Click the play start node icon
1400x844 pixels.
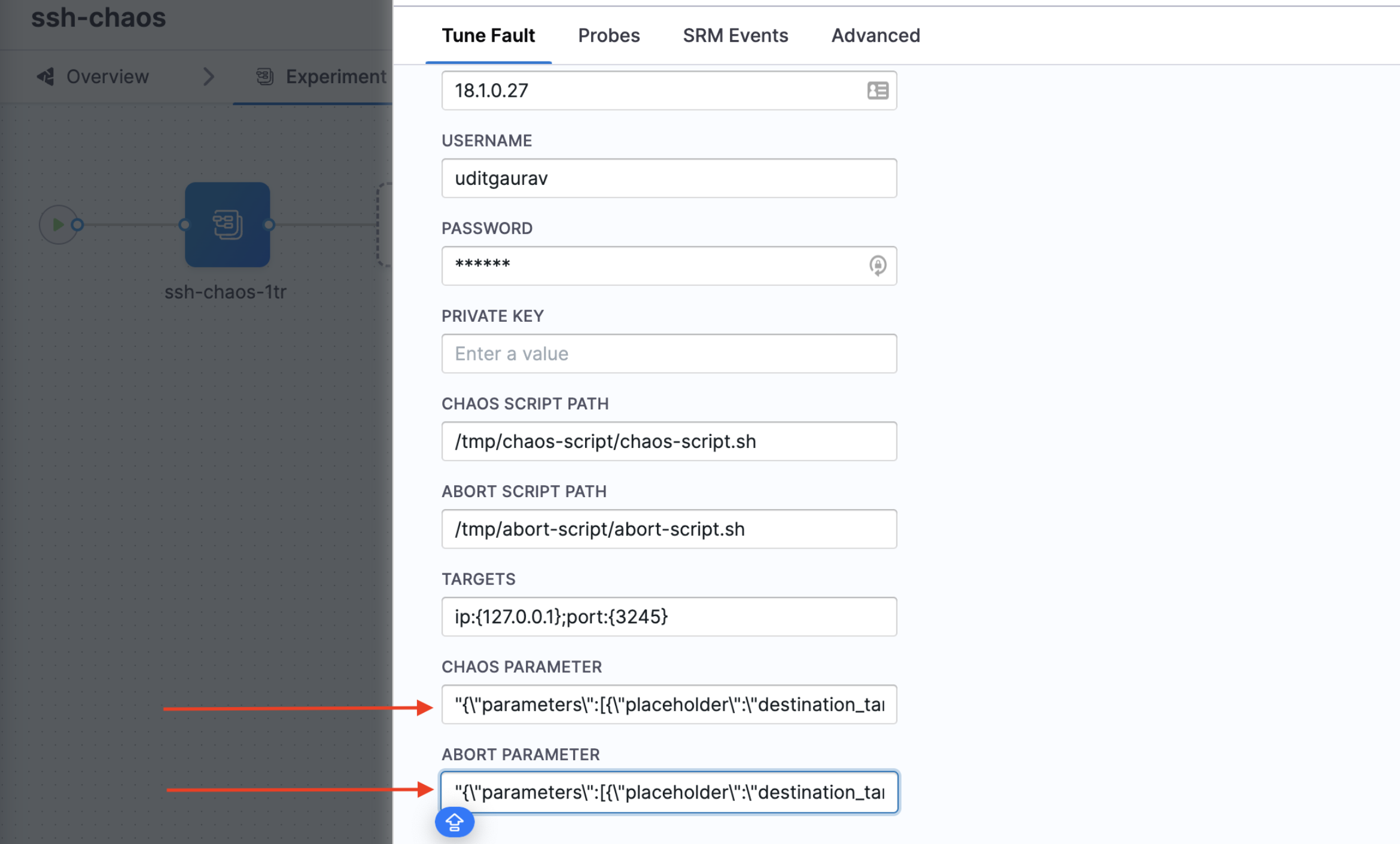tap(58, 224)
